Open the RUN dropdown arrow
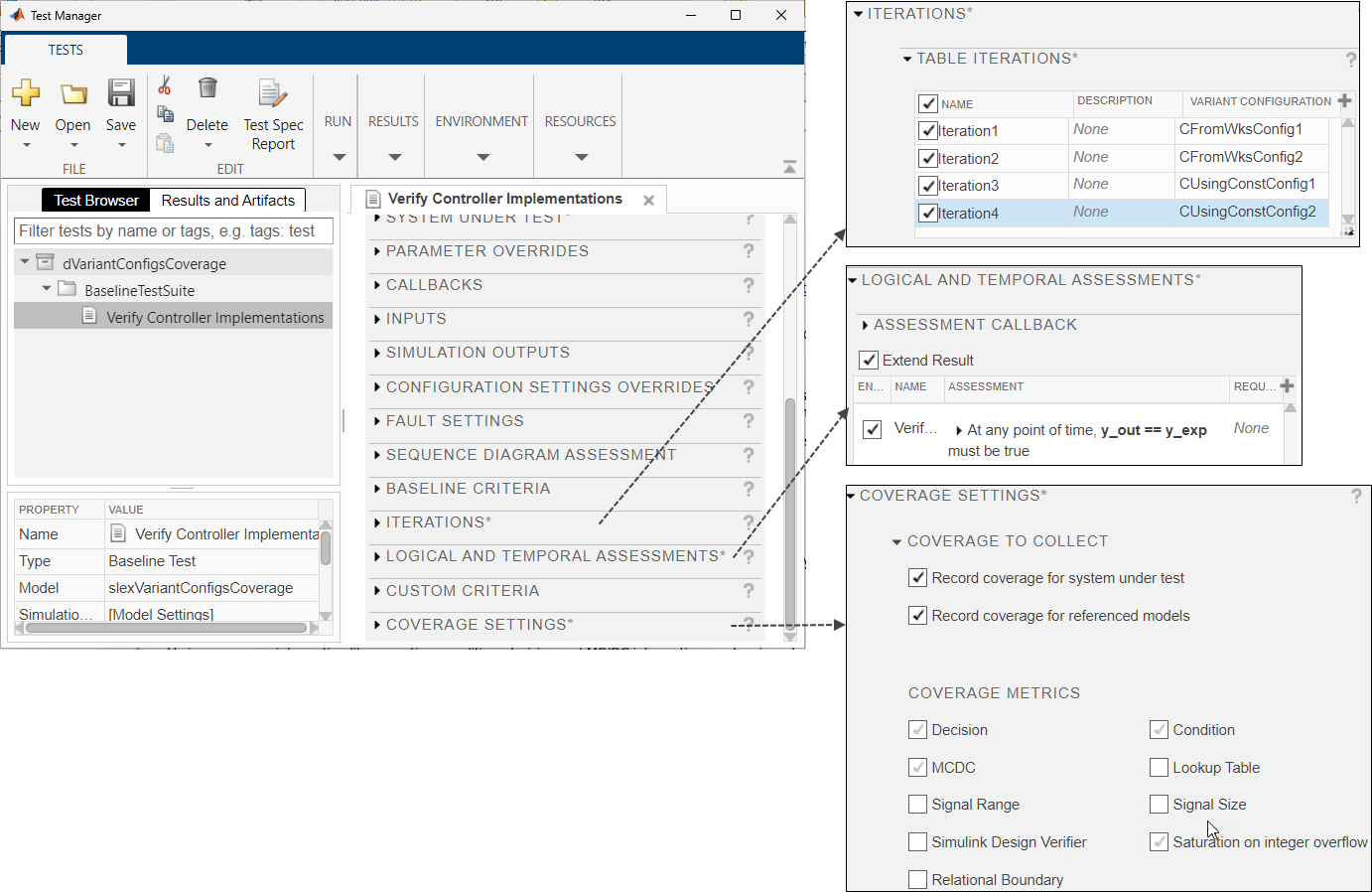The image size is (1372, 892). (x=339, y=157)
